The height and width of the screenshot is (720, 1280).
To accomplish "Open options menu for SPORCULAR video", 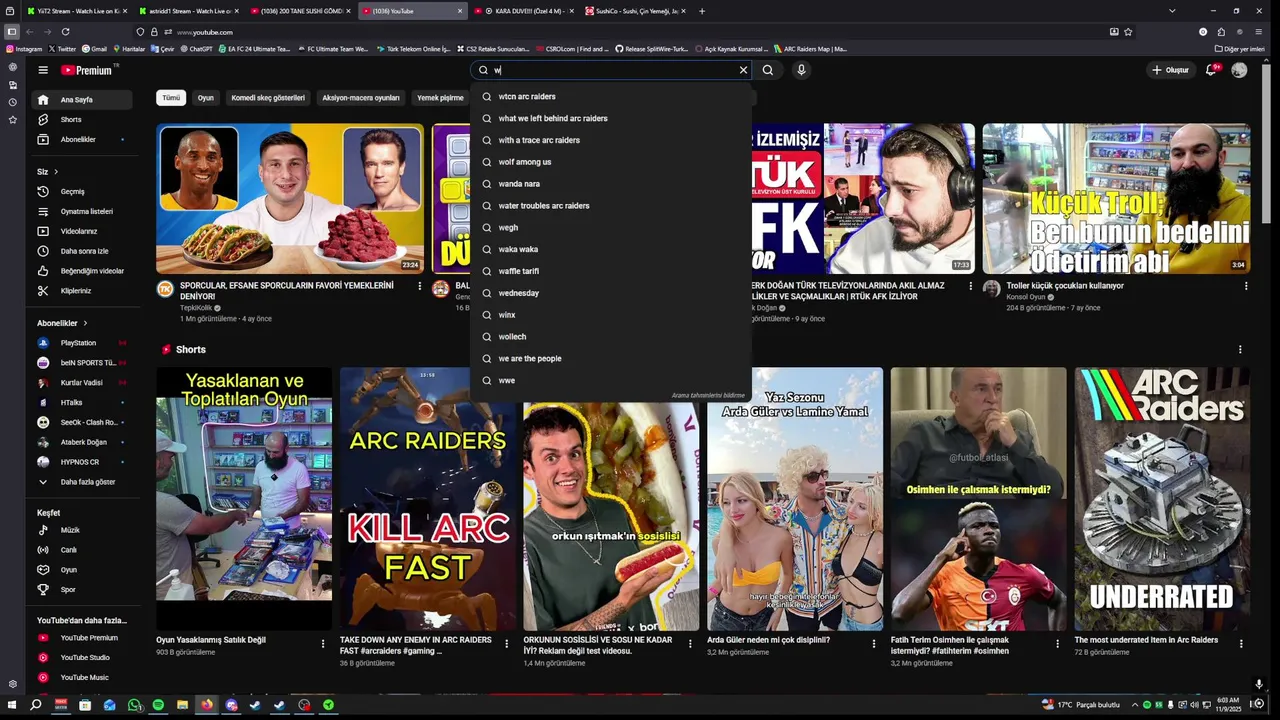I will point(419,286).
